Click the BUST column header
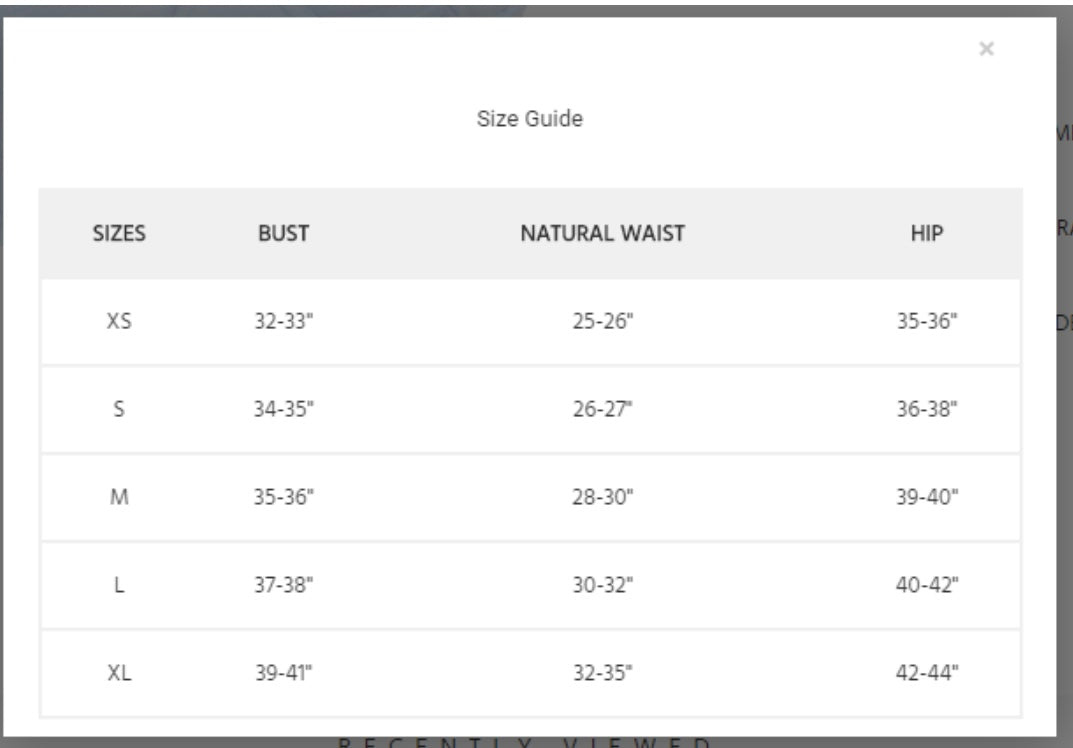Viewport: 1073px width, 748px height. coord(284,234)
